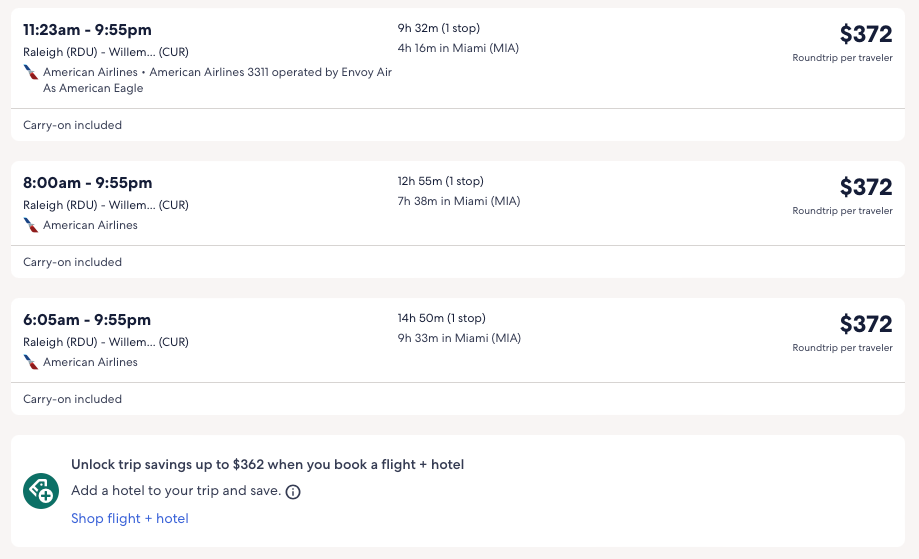This screenshot has width=919, height=559.
Task: Click the green flight + hotel bundle icon
Action: coord(41,491)
